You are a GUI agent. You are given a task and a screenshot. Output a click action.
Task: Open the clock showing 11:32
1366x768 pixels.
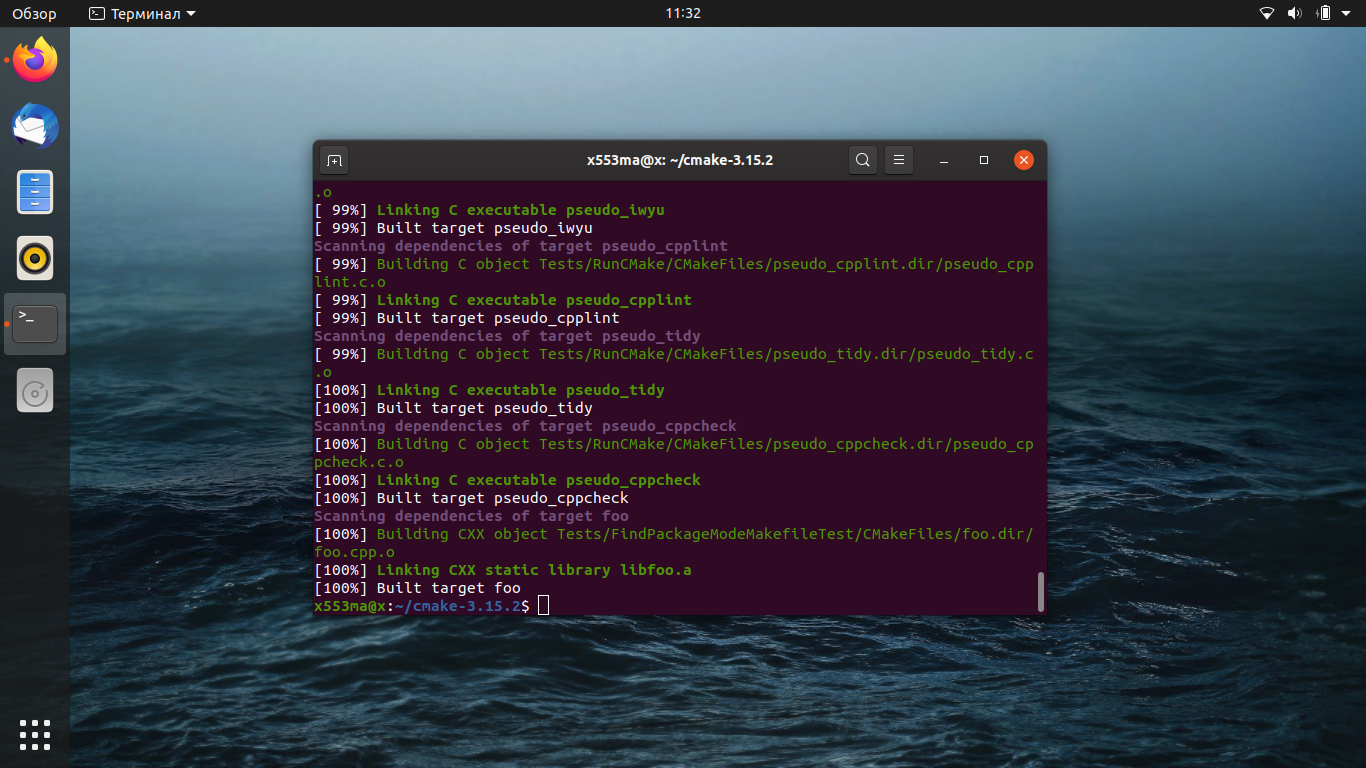click(x=683, y=13)
